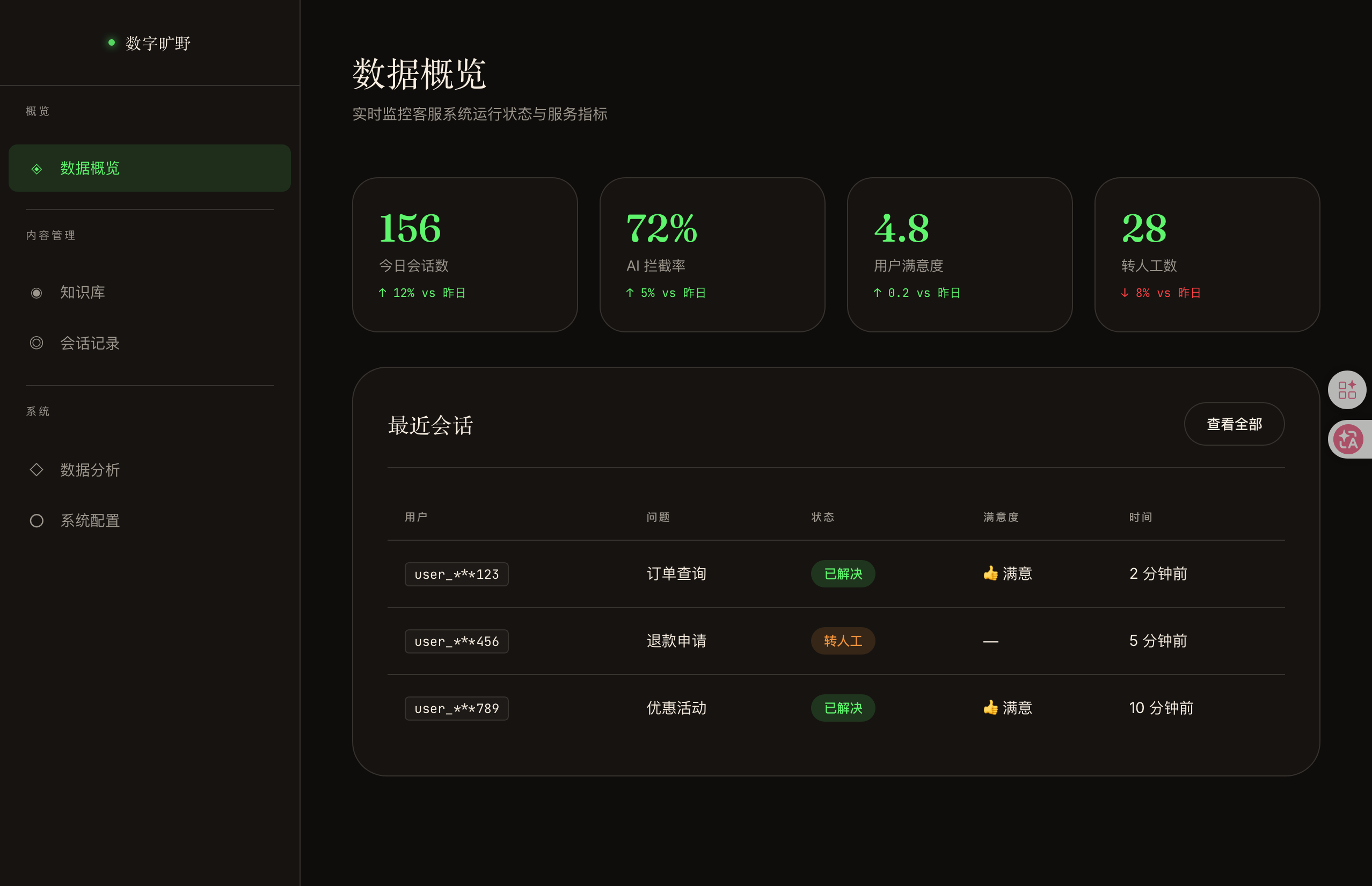Select the 用户满意度 metric card
1372x886 pixels.
click(960, 255)
